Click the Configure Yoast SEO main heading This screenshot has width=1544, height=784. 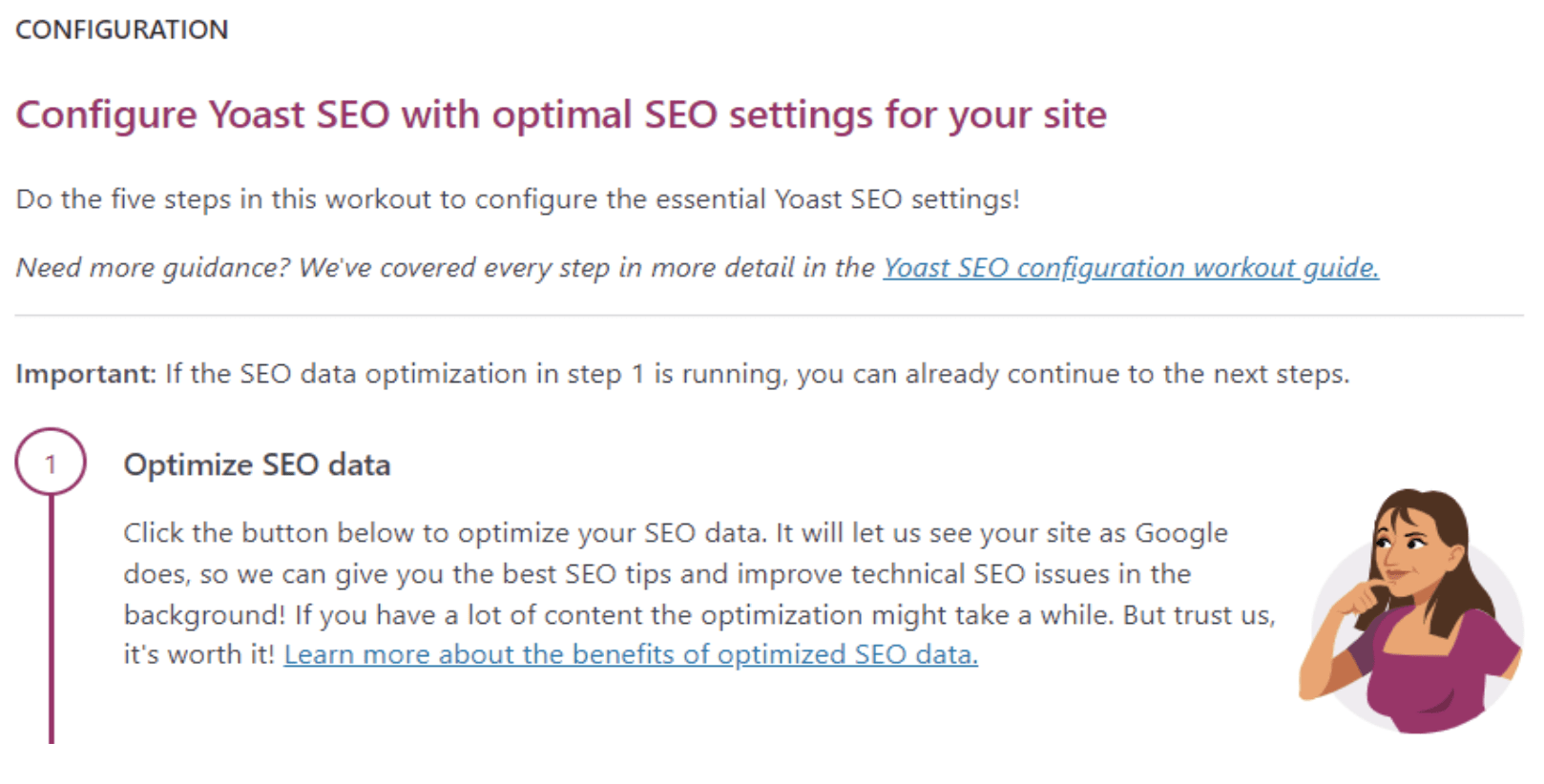[561, 114]
